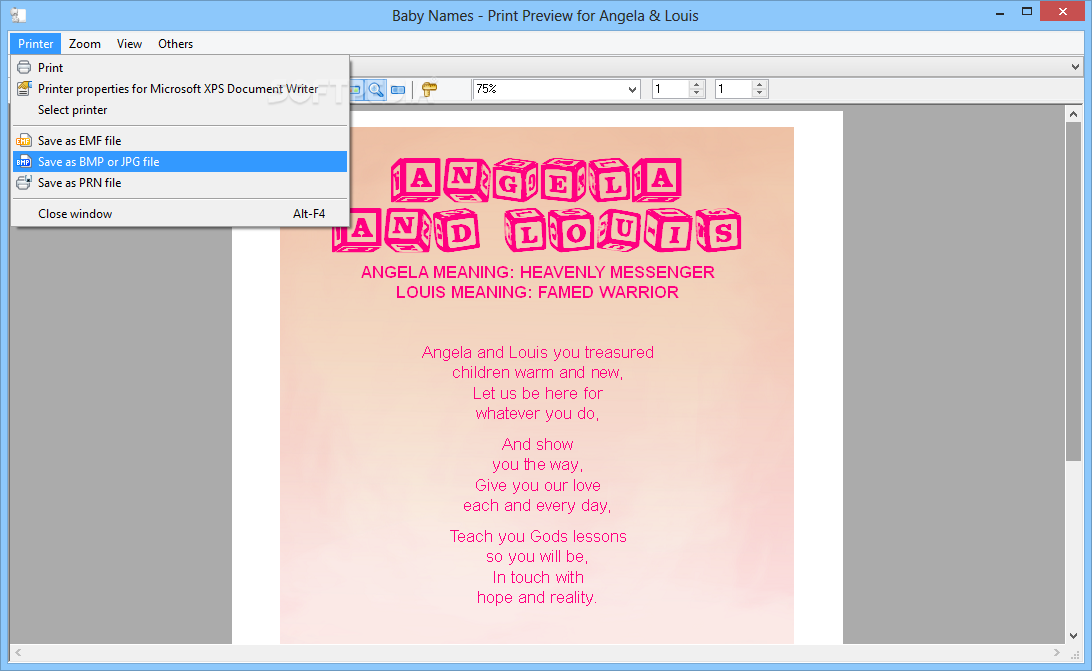Screen dimensions: 1092x671
Task: Click the PRN printer-save icon
Action: pyautogui.click(x=24, y=183)
